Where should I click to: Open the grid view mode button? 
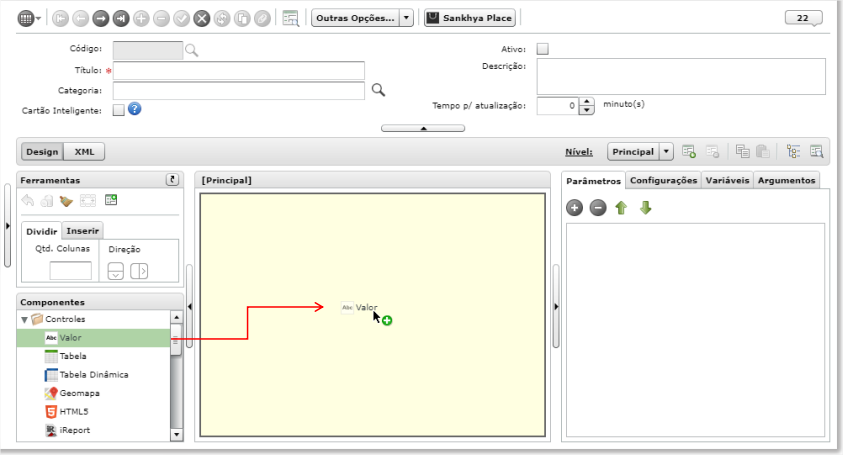pos(28,18)
